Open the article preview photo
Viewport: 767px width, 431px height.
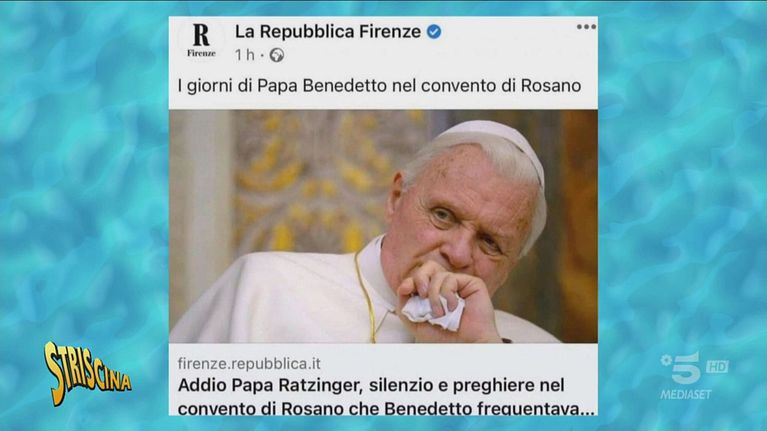coord(383,226)
